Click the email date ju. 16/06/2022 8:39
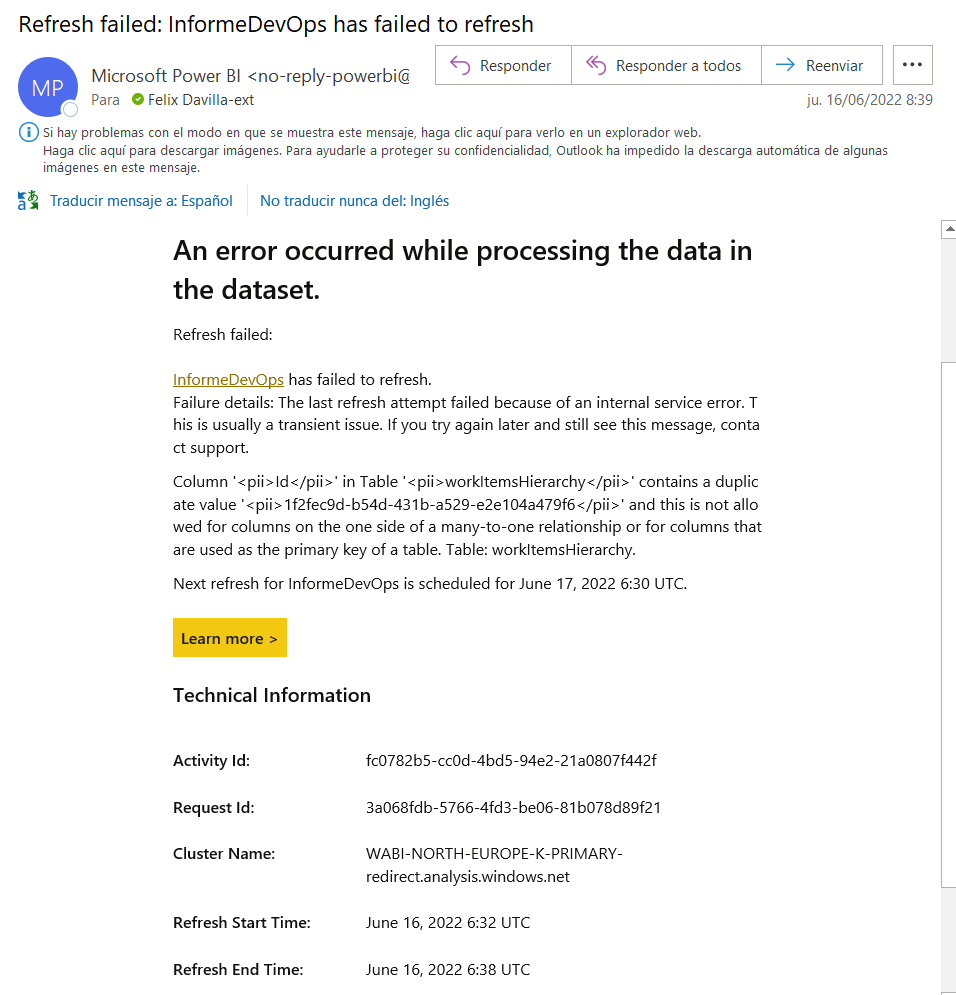The width and height of the screenshot is (956, 995). click(870, 100)
